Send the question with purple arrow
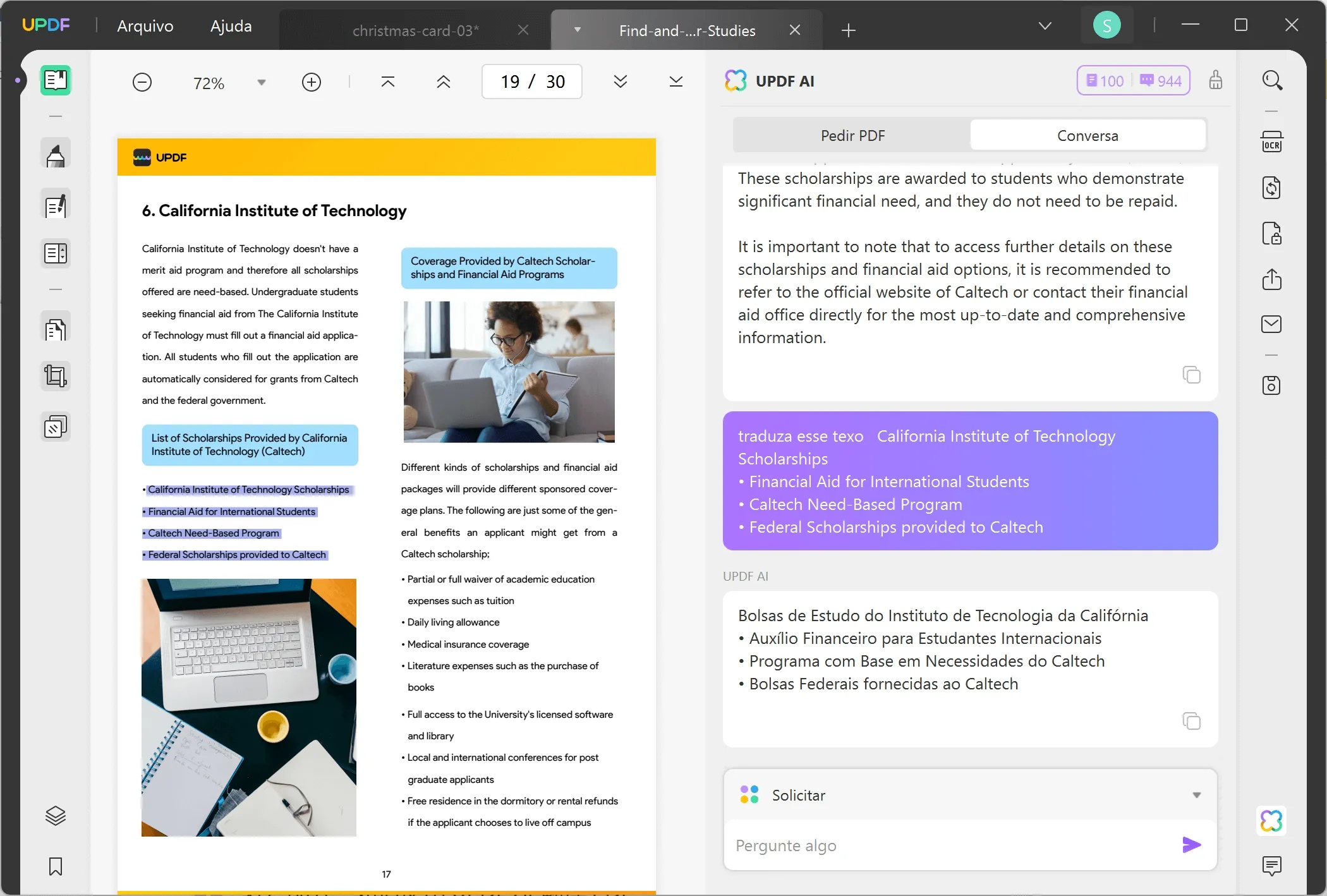Image resolution: width=1327 pixels, height=896 pixels. pyautogui.click(x=1192, y=845)
